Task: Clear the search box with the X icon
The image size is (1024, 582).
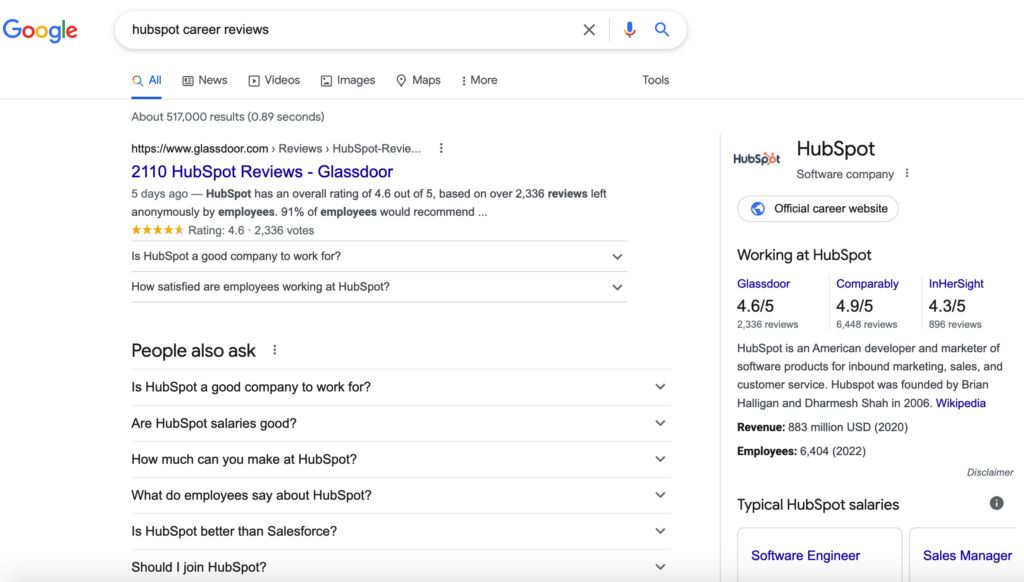Action: click(589, 29)
